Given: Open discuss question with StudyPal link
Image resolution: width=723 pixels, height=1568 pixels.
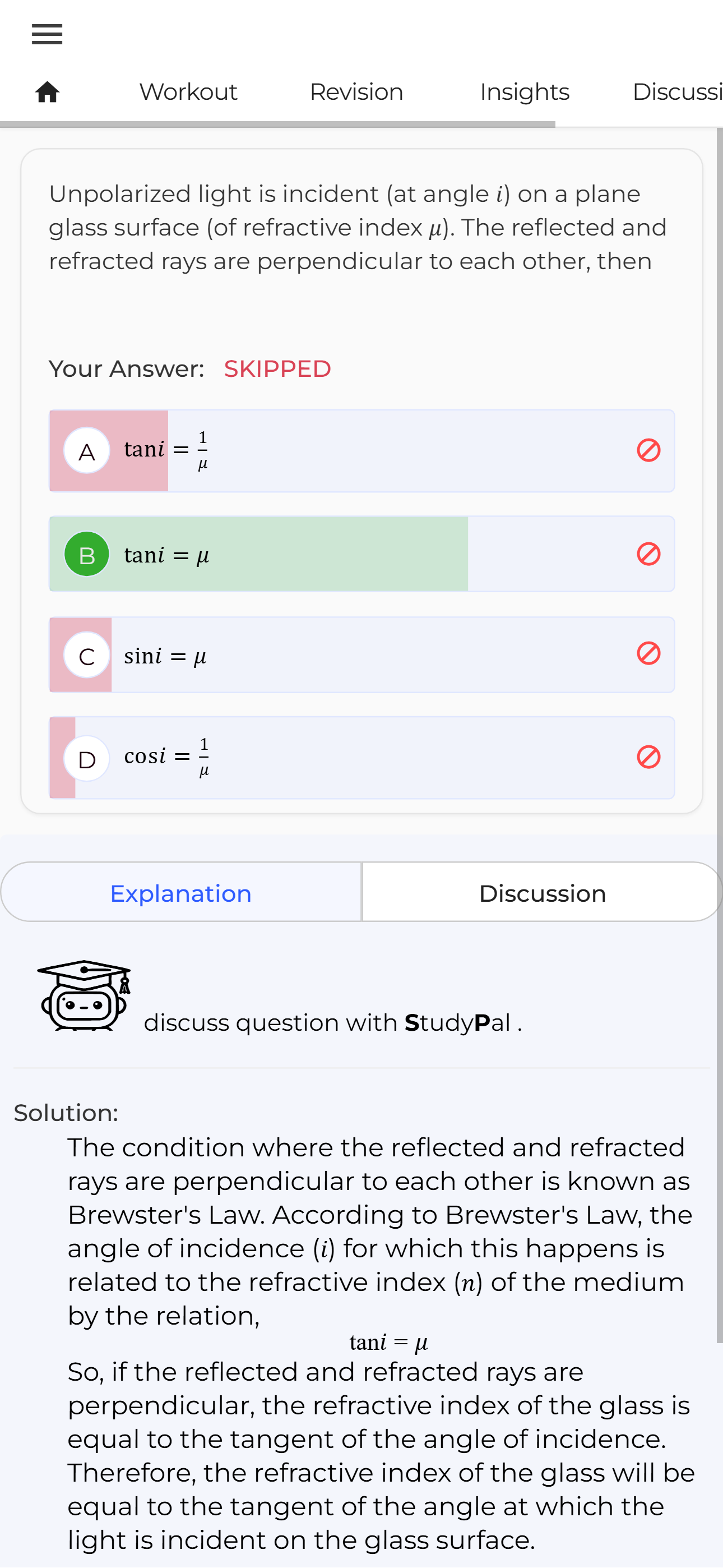Looking at the screenshot, I should pyautogui.click(x=333, y=1022).
